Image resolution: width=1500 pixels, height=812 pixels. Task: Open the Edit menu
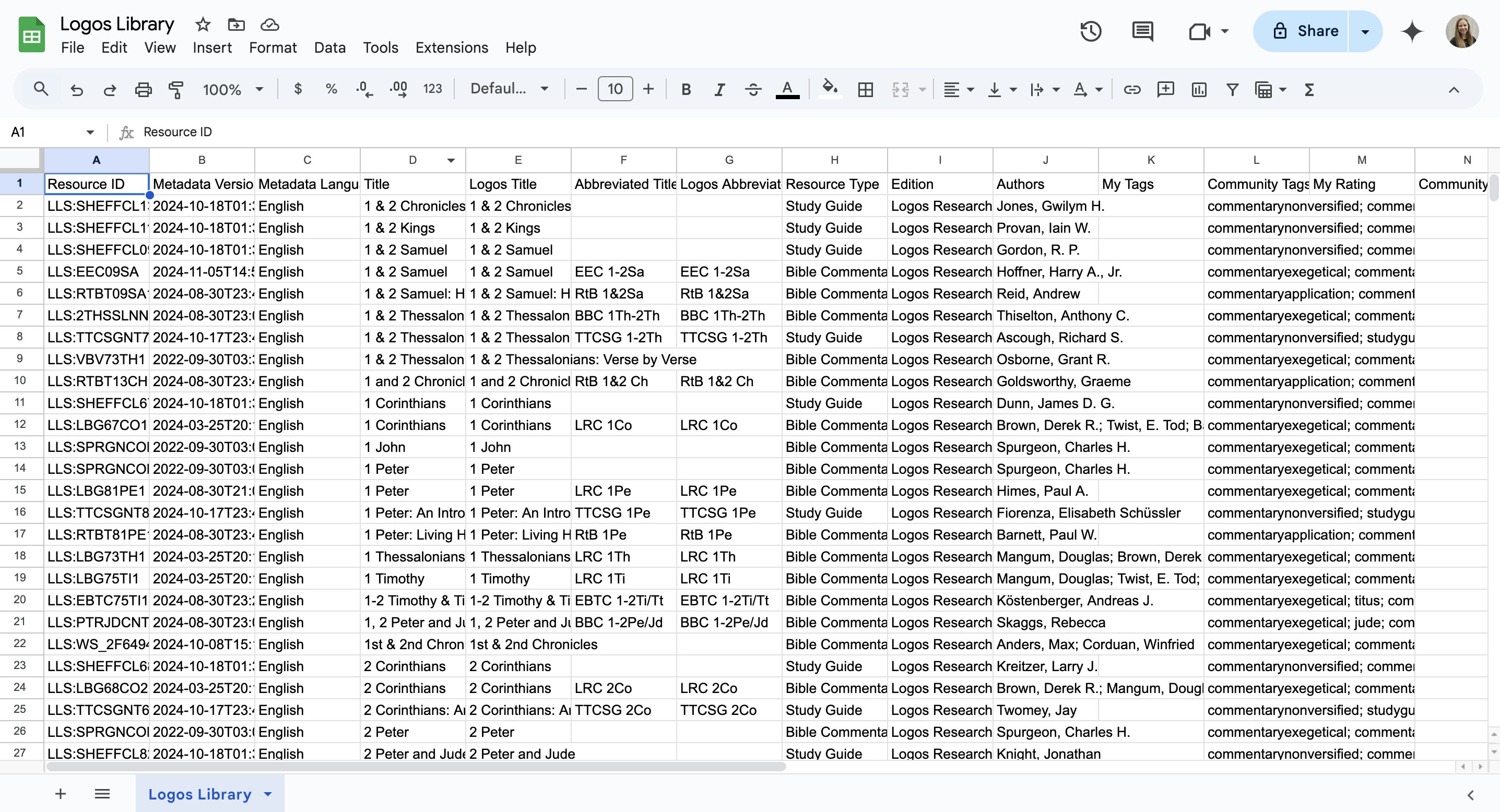pos(114,47)
